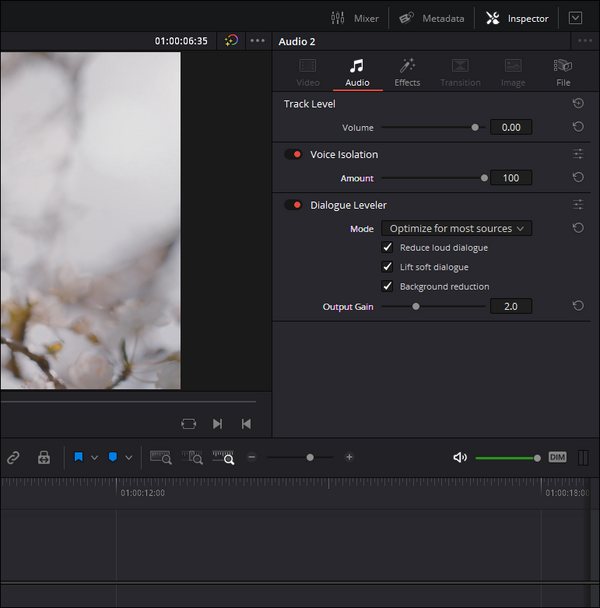
Task: Toggle loop playback icon
Action: (189, 424)
